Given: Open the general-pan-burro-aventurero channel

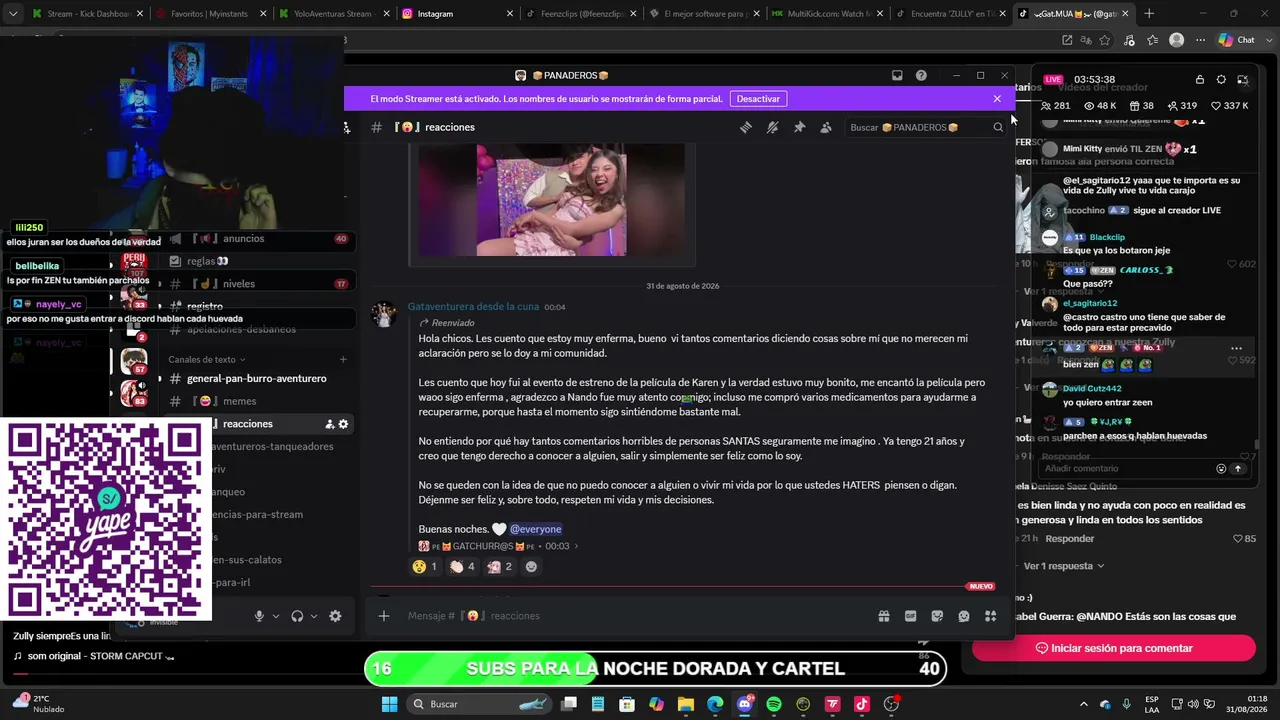Looking at the screenshot, I should 256,379.
